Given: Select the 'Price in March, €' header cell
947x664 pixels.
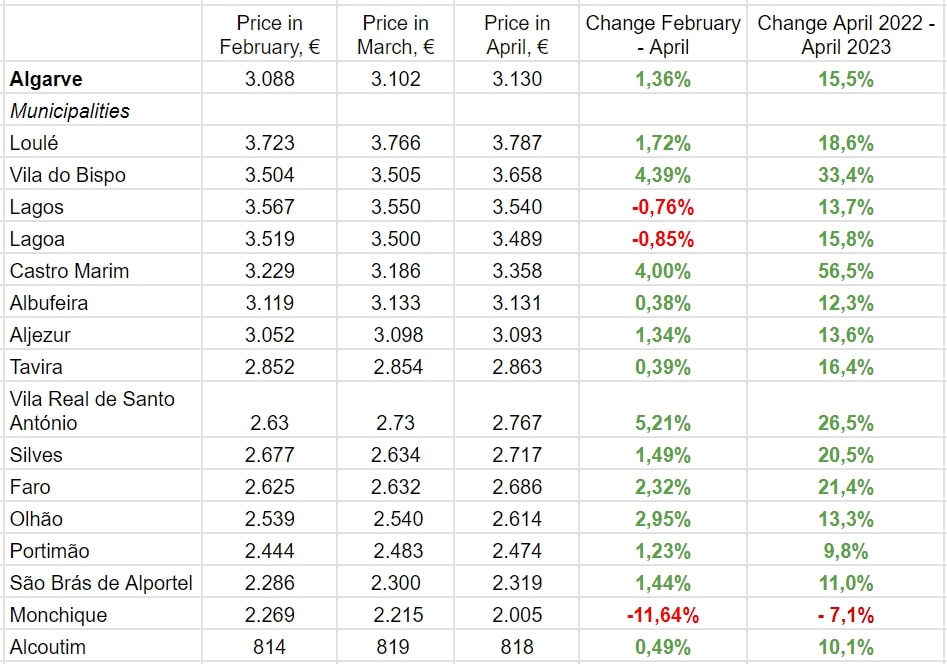Looking at the screenshot, I should click(x=395, y=35).
